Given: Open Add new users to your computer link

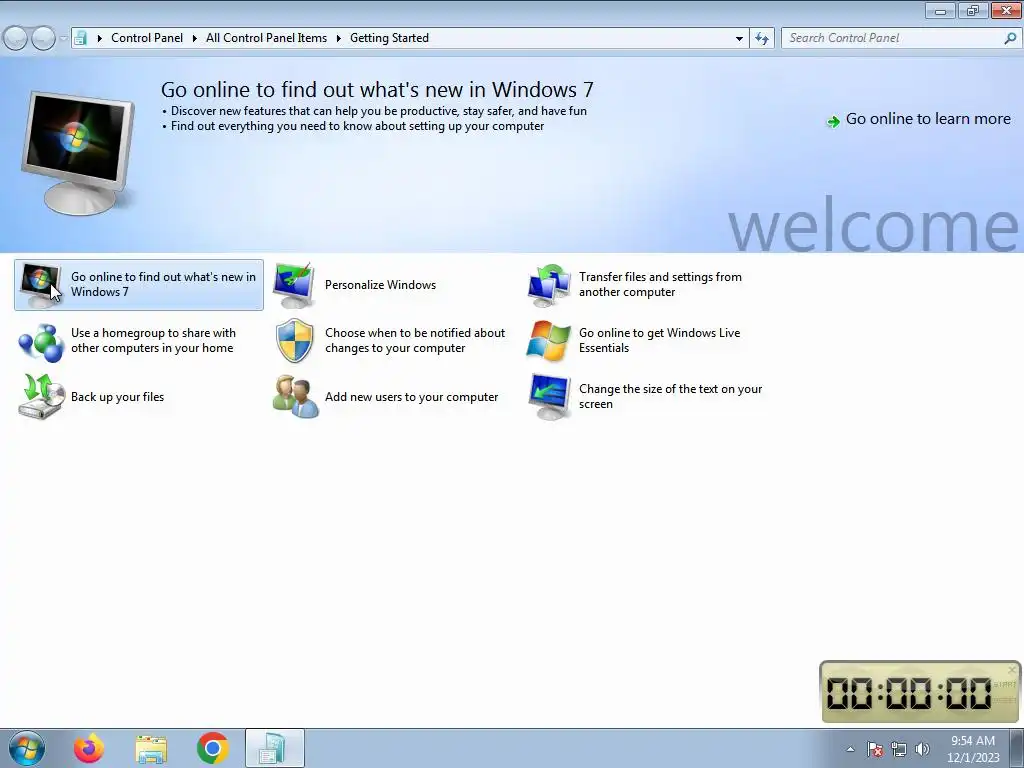Looking at the screenshot, I should click(411, 397).
